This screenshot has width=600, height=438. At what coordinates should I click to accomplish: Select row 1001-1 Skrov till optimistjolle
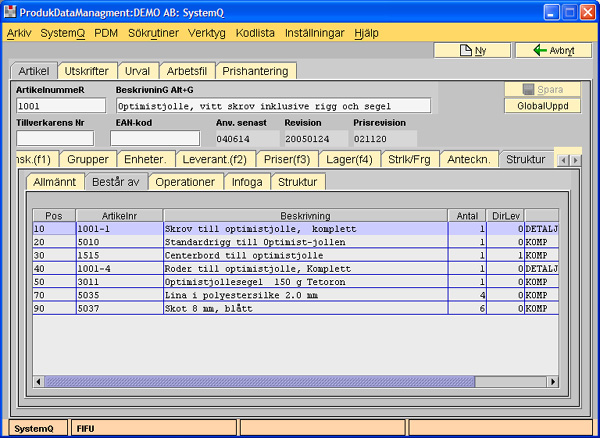tap(295, 229)
